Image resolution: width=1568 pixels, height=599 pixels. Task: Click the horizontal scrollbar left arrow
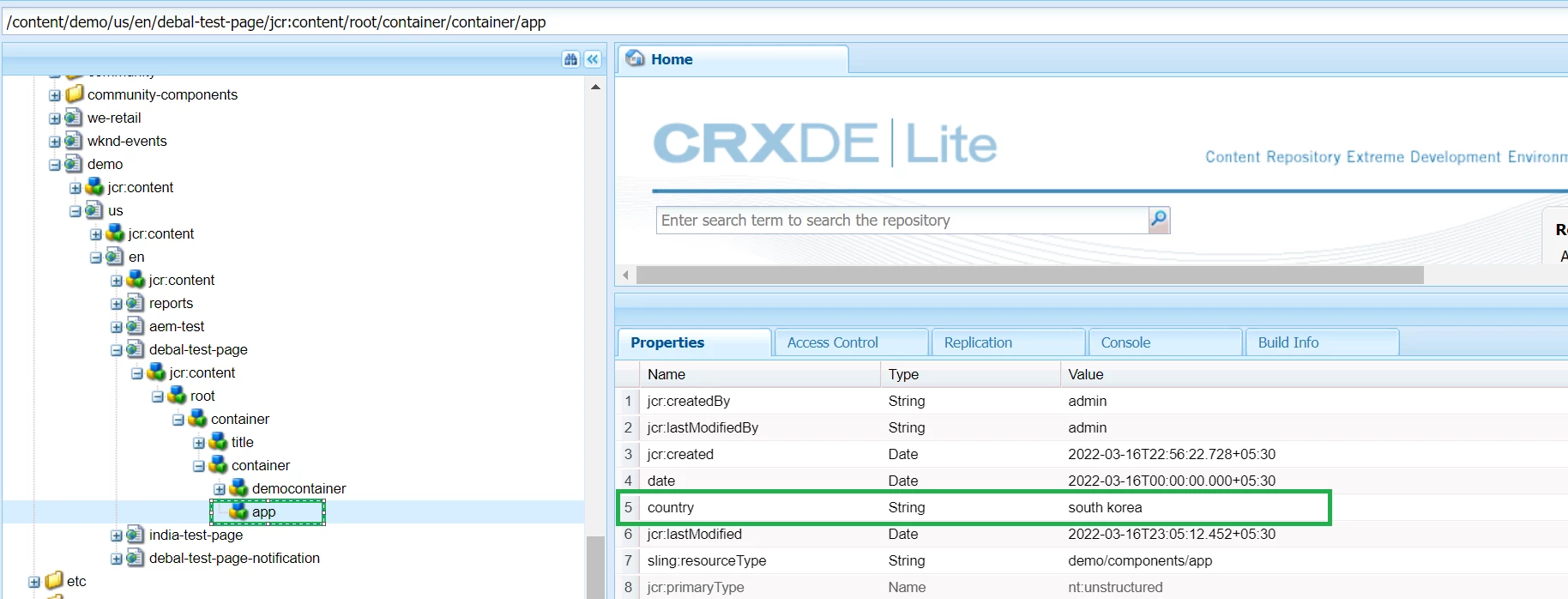pos(625,275)
